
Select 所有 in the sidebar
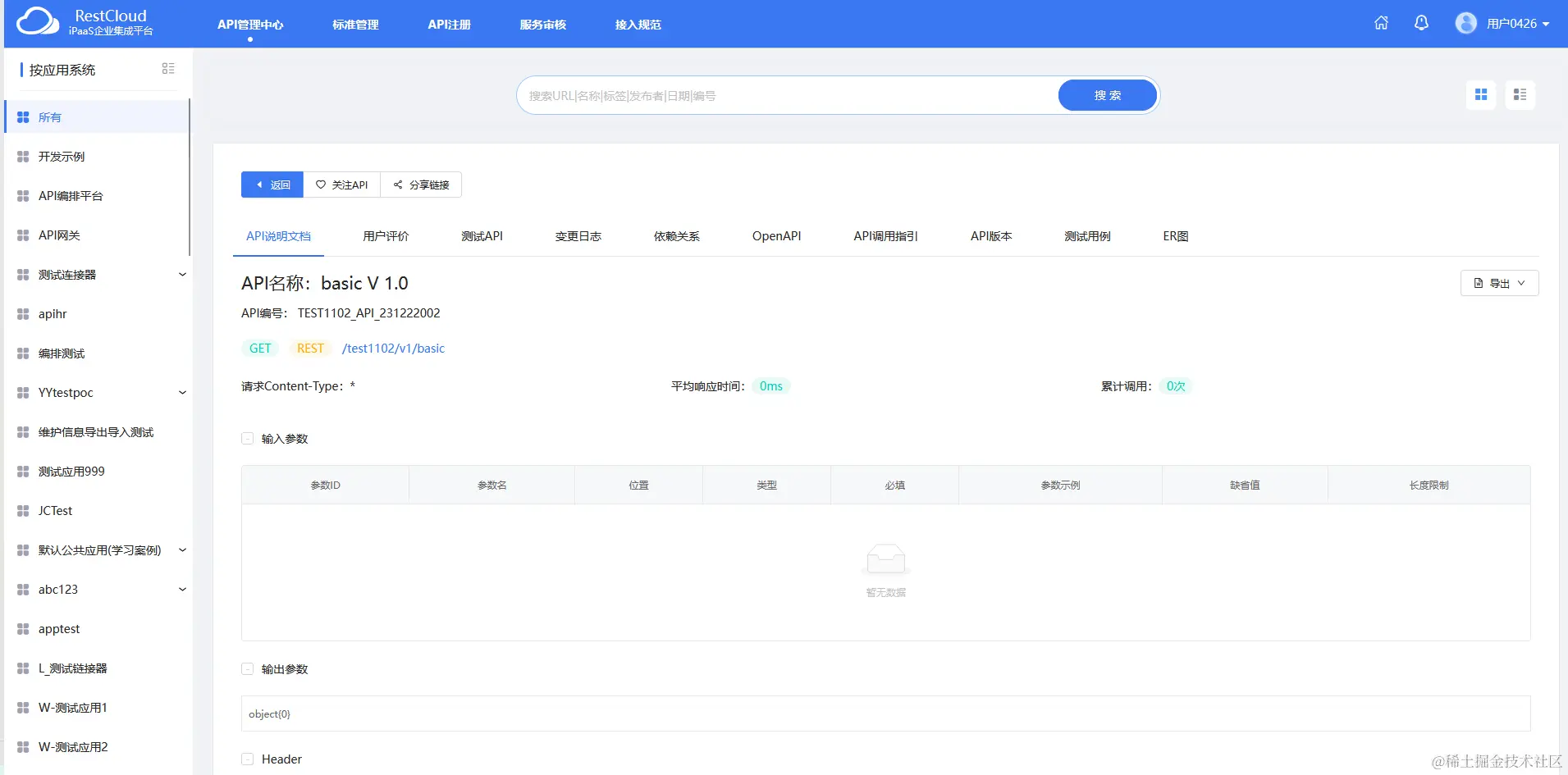(97, 117)
